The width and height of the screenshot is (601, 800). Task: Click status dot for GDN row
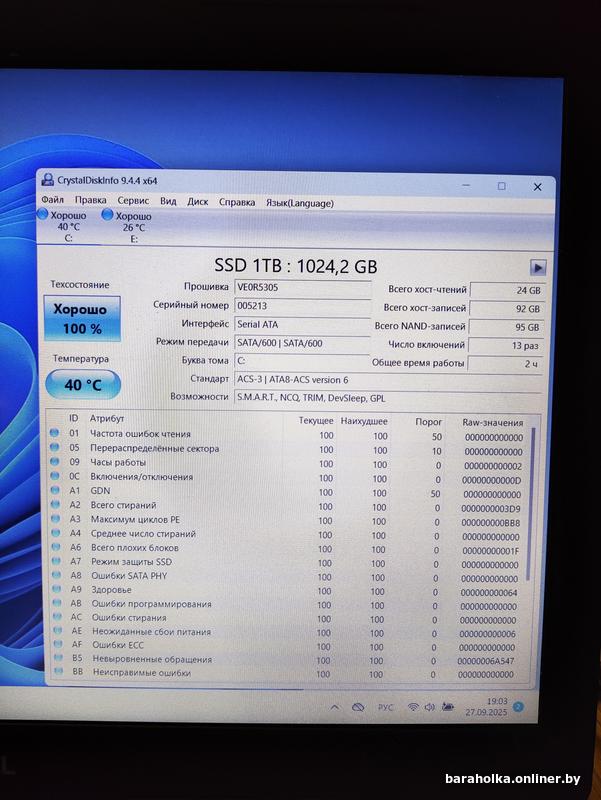coord(55,490)
